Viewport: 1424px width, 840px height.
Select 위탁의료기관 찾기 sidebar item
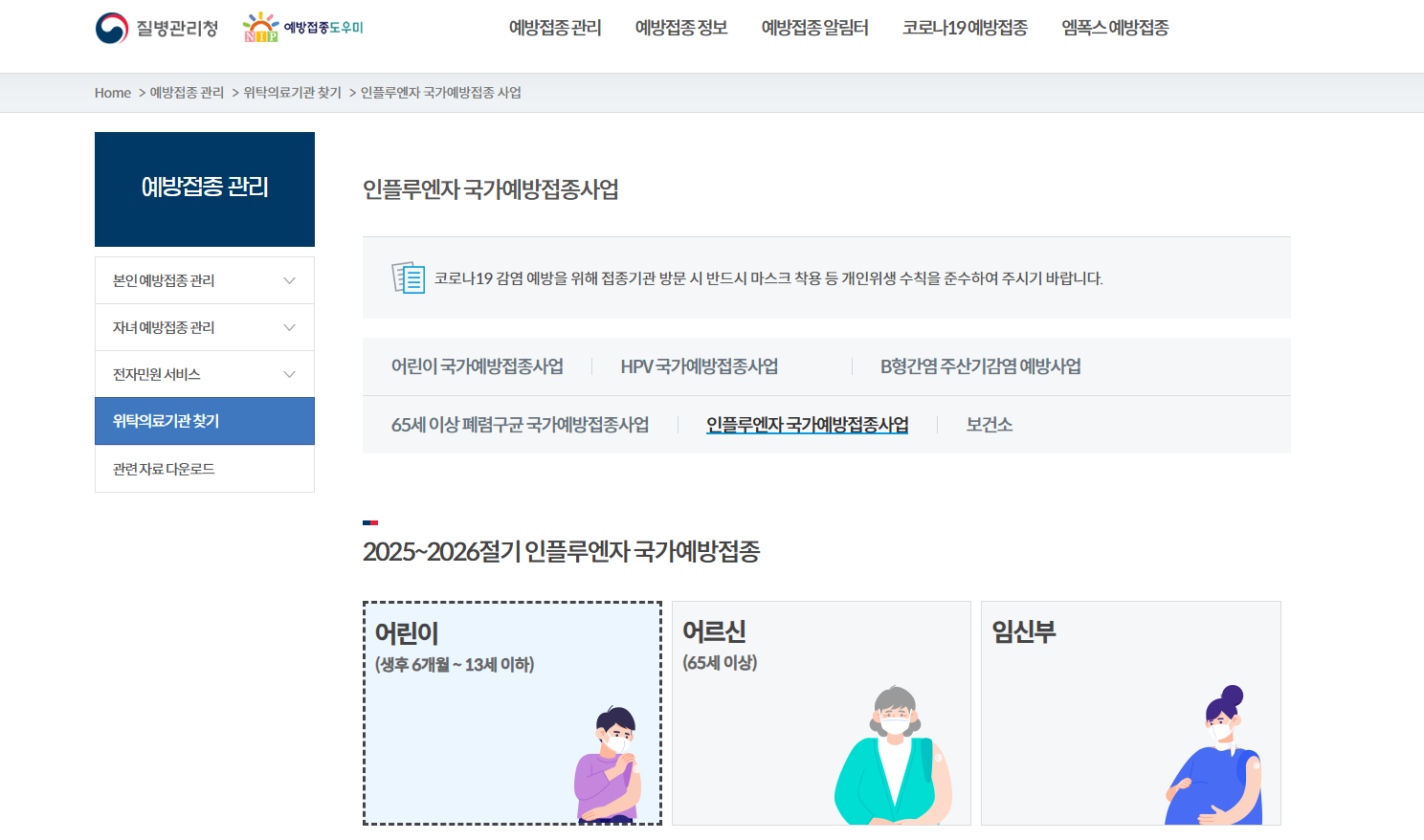[x=205, y=421]
